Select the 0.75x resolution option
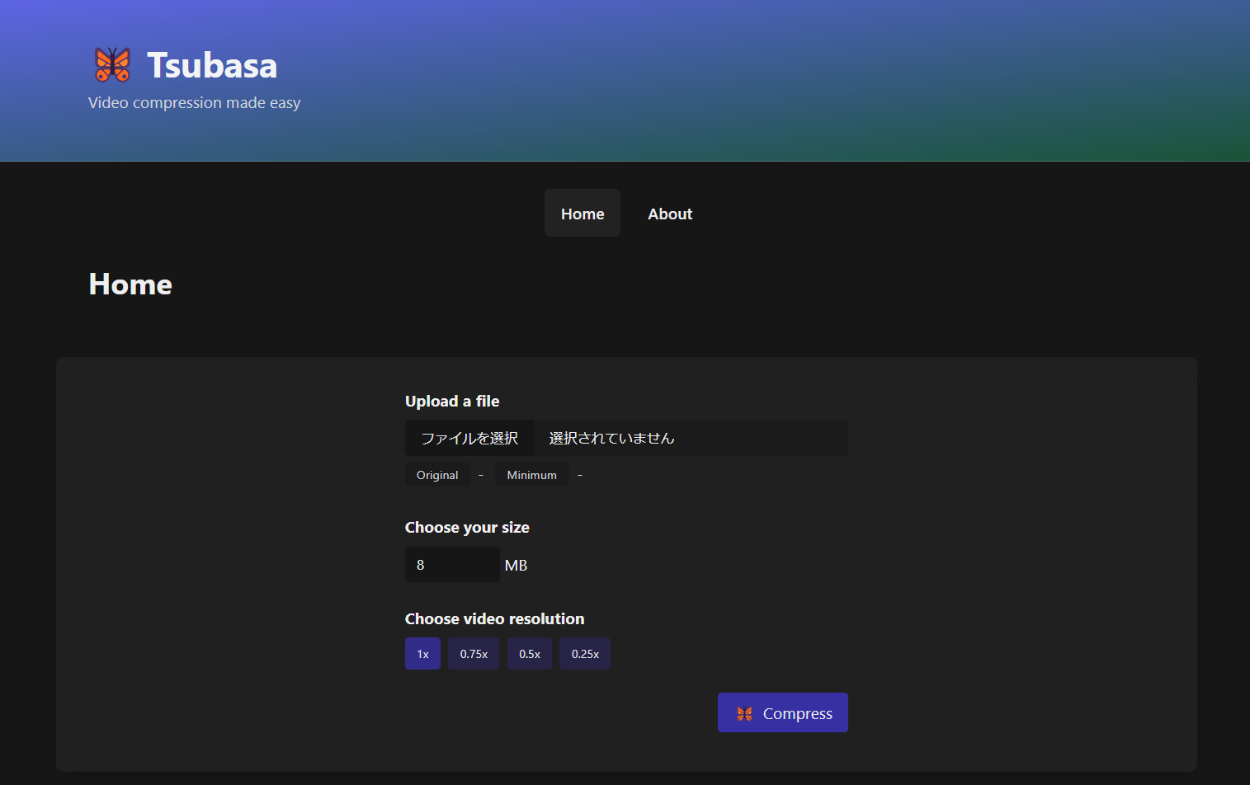The height and width of the screenshot is (785, 1250). (473, 654)
